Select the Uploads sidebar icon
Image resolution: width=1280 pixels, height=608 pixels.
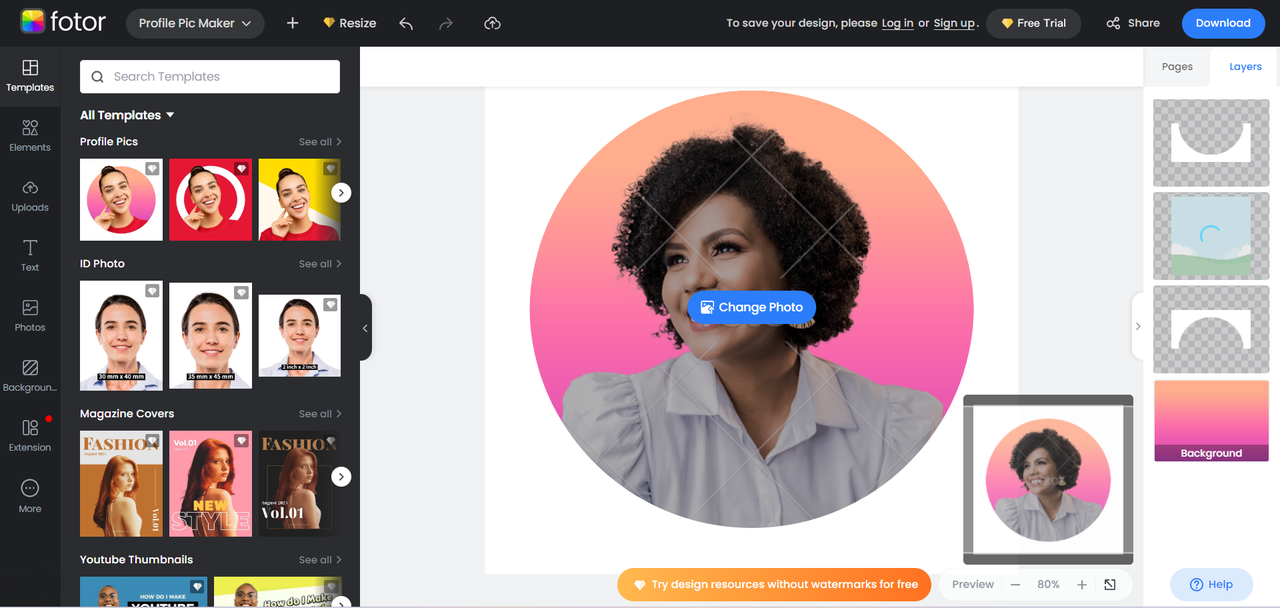30,194
